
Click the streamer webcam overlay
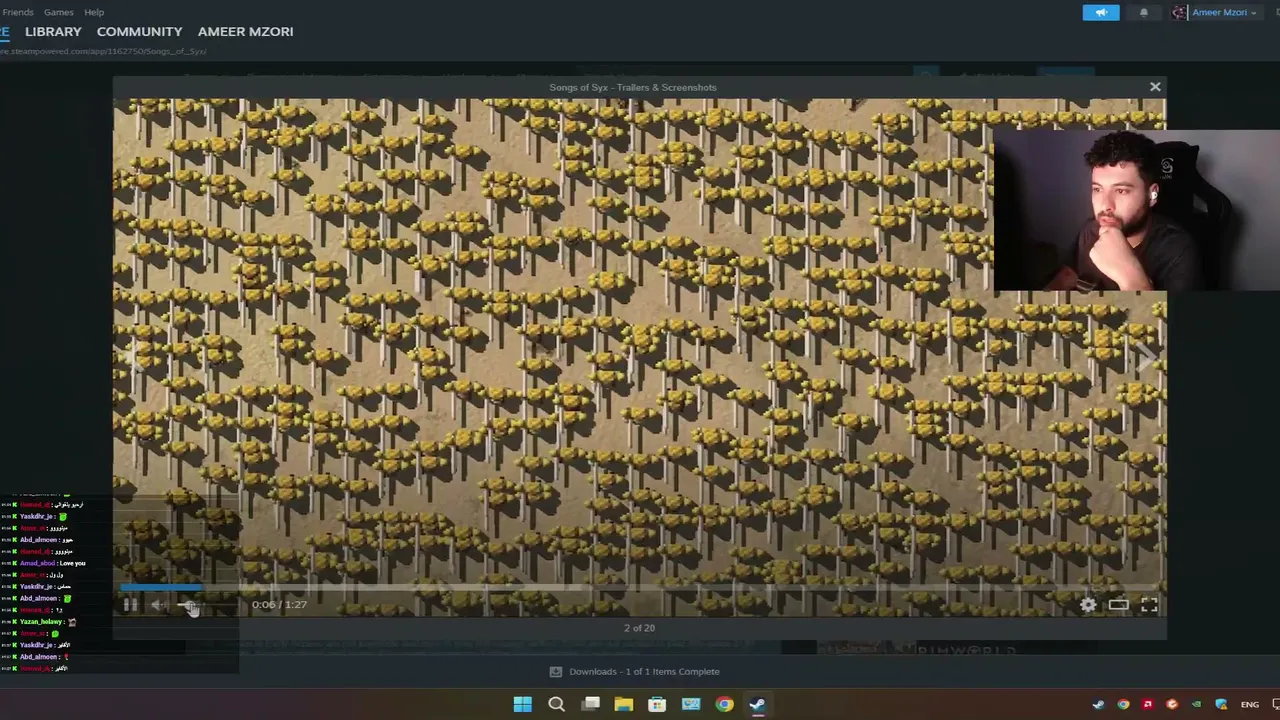click(1137, 210)
